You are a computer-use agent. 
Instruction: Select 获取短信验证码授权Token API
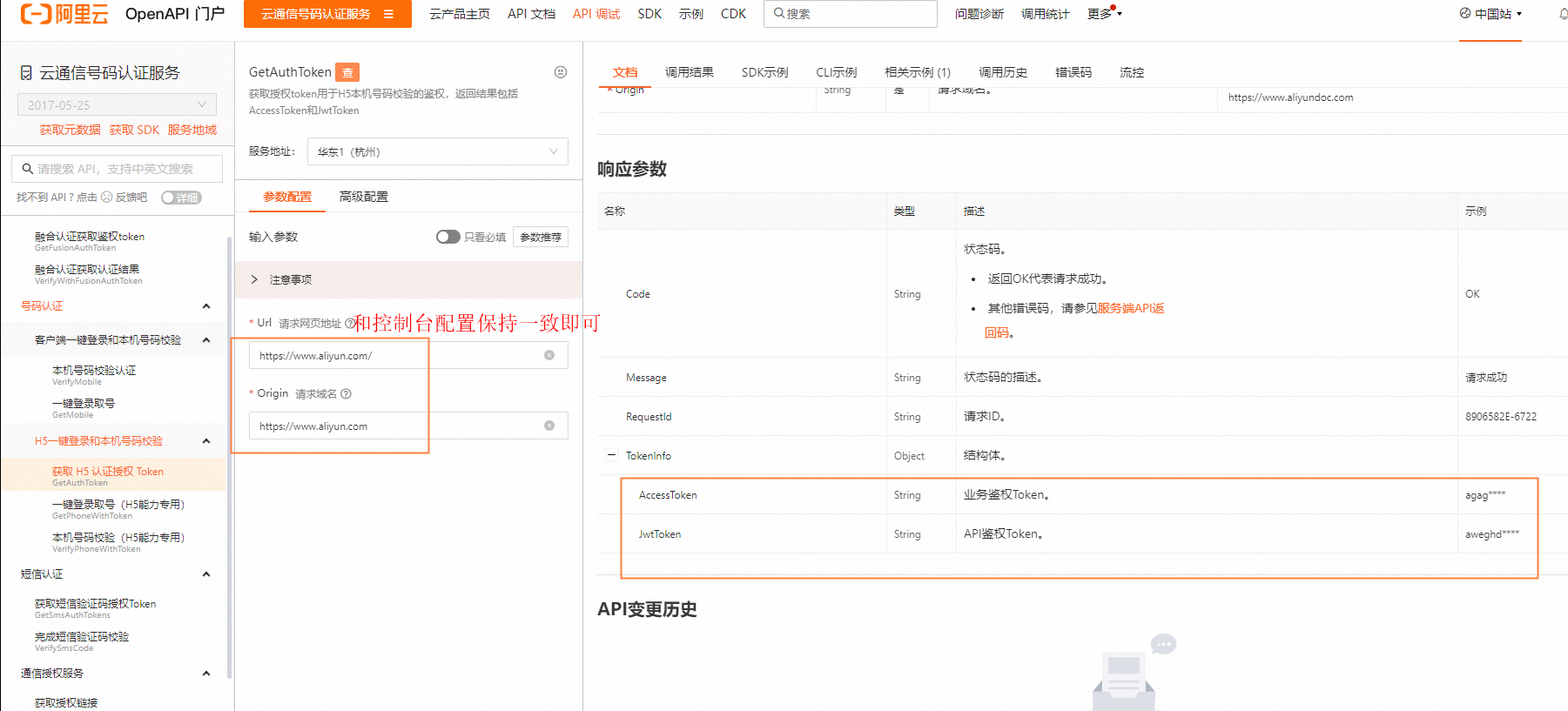[x=96, y=608]
